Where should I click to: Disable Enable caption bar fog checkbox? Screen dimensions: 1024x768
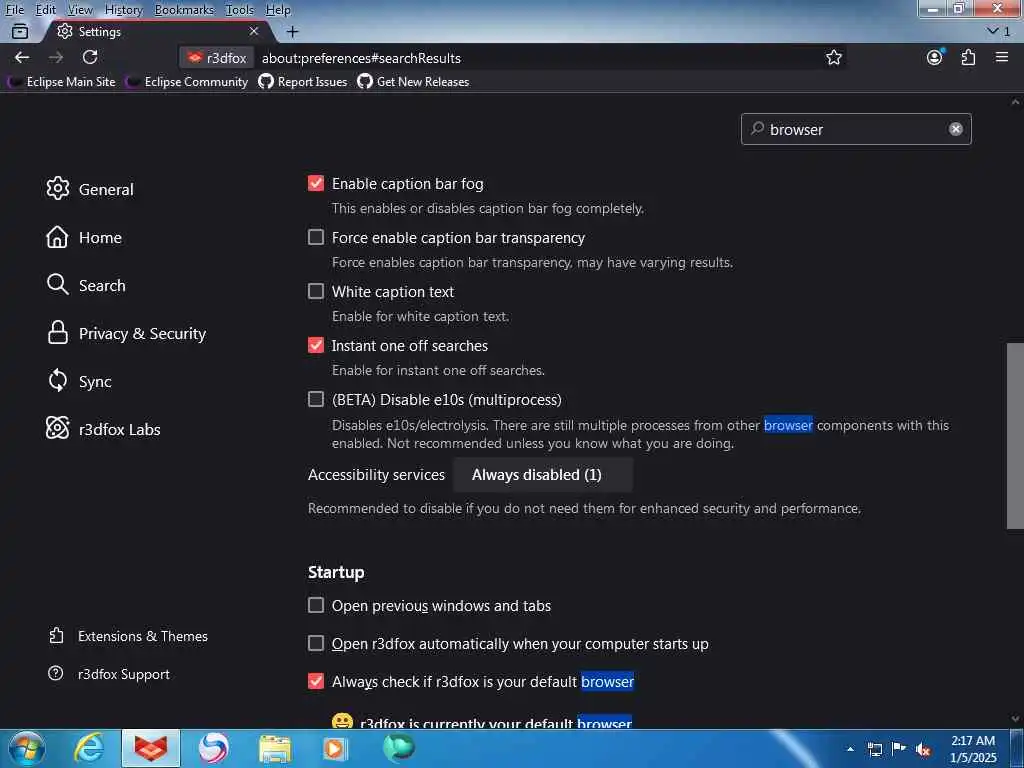pyautogui.click(x=316, y=184)
